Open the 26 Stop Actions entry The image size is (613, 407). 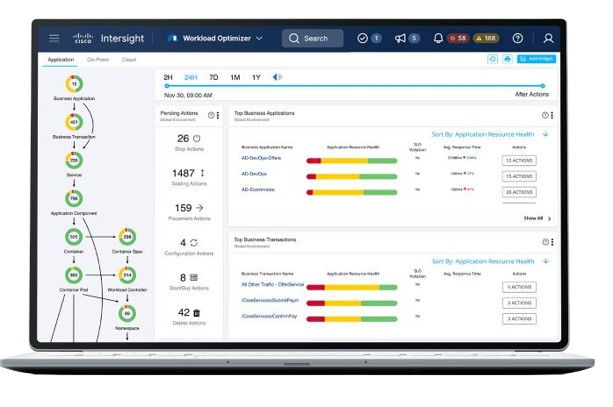click(x=189, y=142)
